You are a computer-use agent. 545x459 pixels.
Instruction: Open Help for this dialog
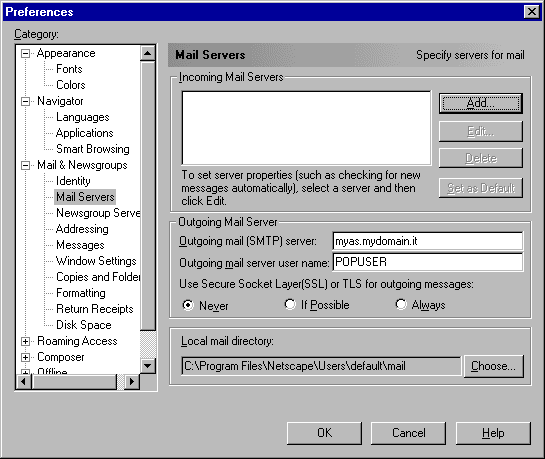pos(493,433)
